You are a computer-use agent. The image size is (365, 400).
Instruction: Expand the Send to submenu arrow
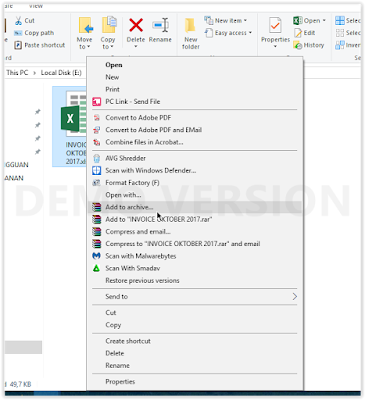[294, 297]
